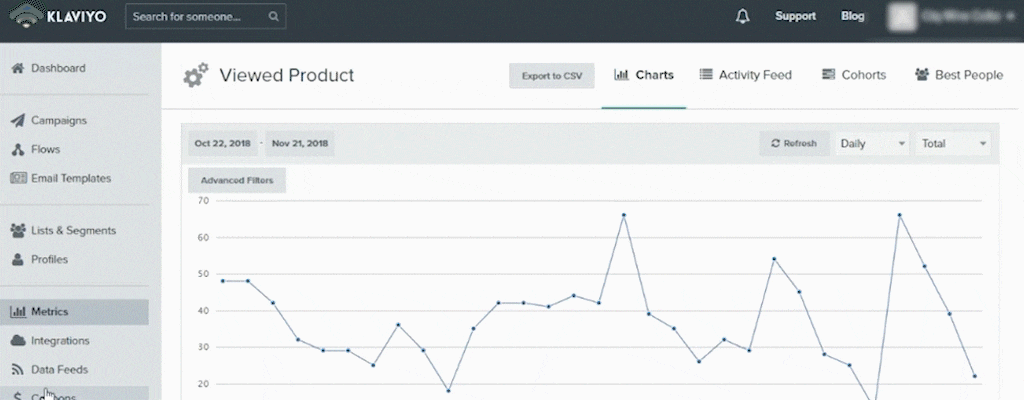
Task: Click the Dashboard home icon
Action: click(18, 68)
